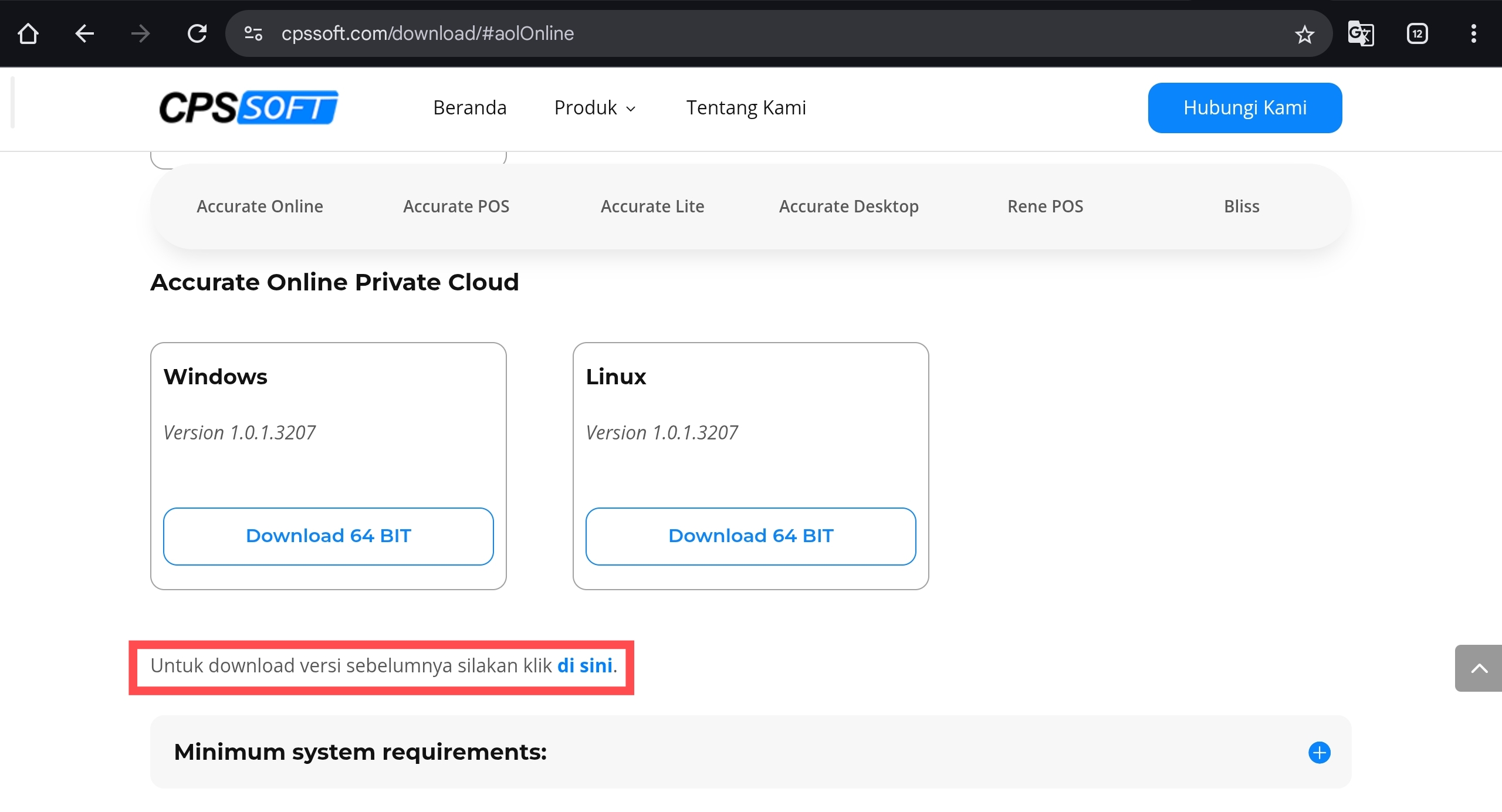Open the Rene POS tab
The height and width of the screenshot is (812, 1502).
[x=1045, y=207]
